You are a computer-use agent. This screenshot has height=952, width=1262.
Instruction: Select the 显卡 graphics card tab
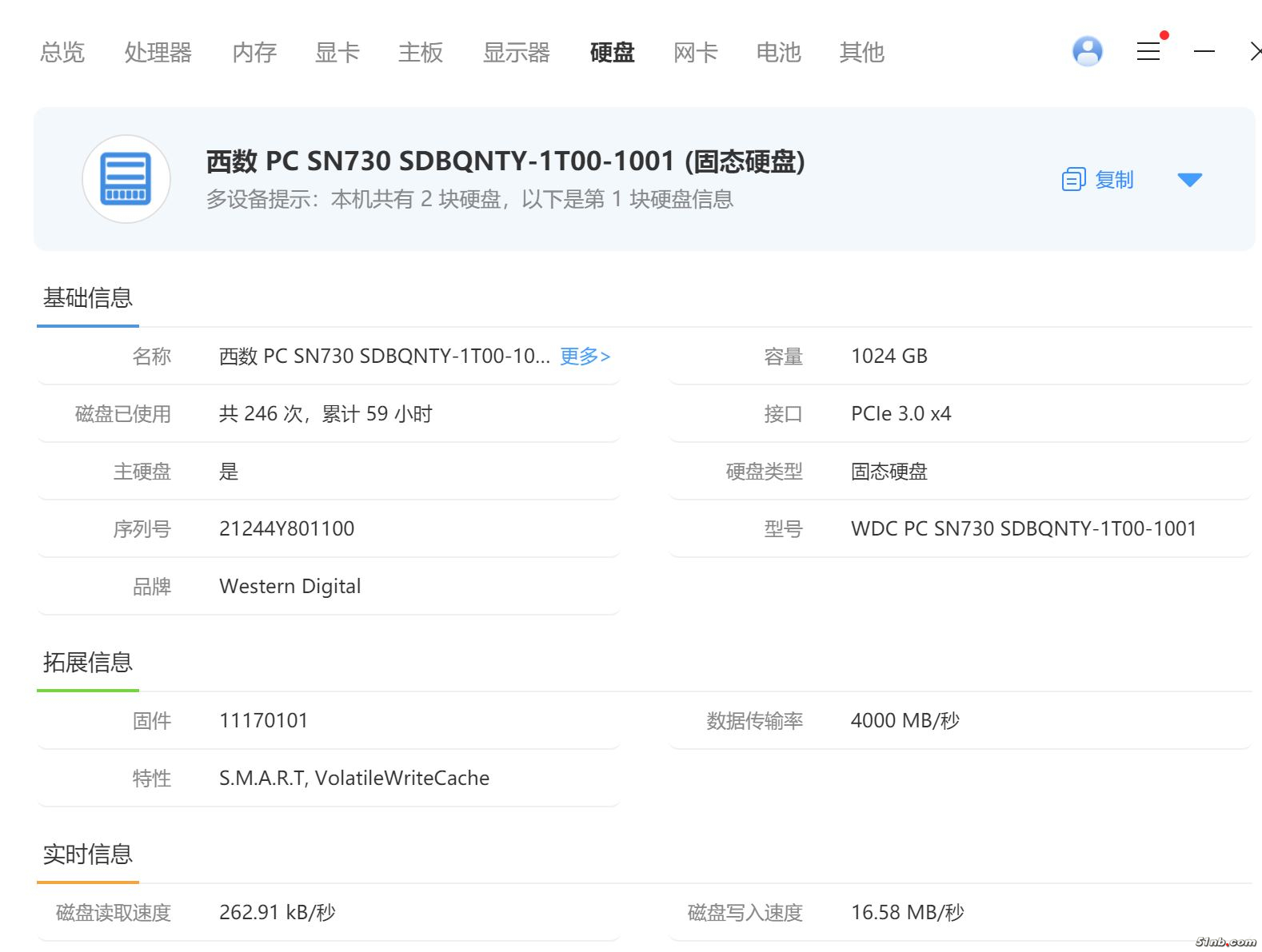point(337,53)
